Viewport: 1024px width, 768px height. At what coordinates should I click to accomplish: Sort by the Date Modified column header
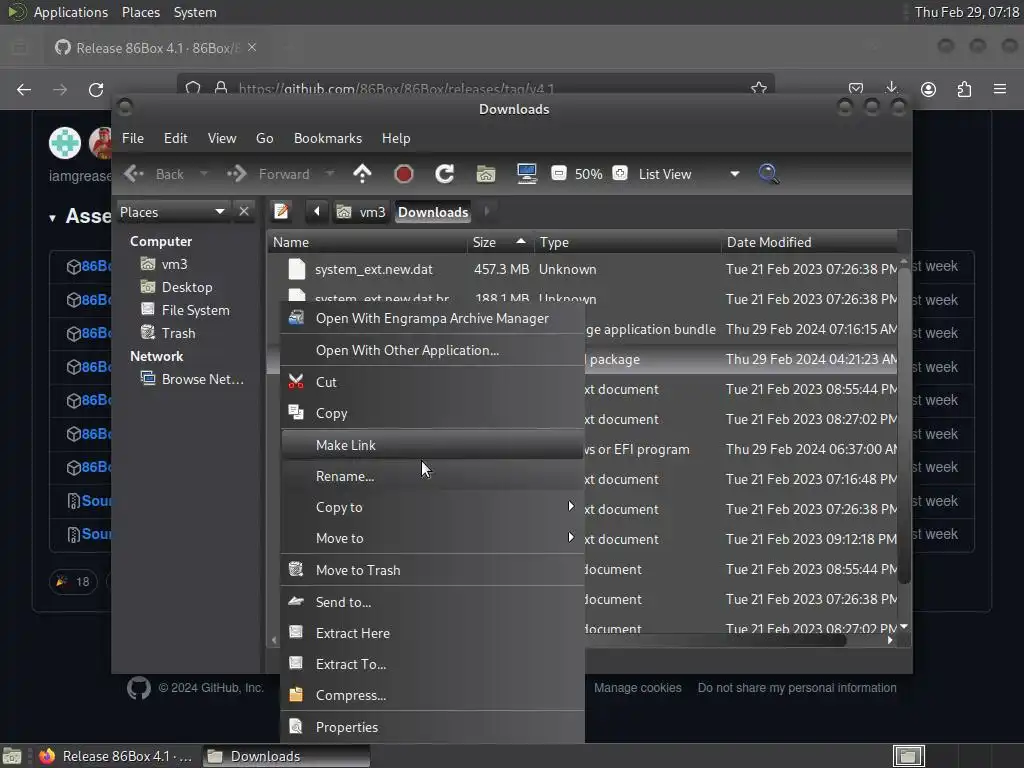tap(809, 242)
